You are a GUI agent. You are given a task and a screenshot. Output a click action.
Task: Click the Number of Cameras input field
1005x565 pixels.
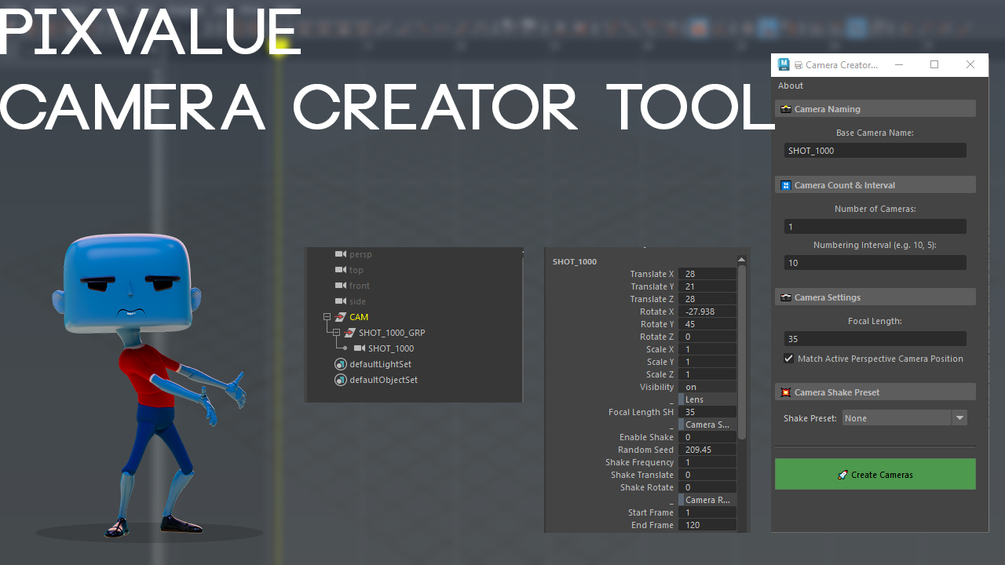coord(875,227)
